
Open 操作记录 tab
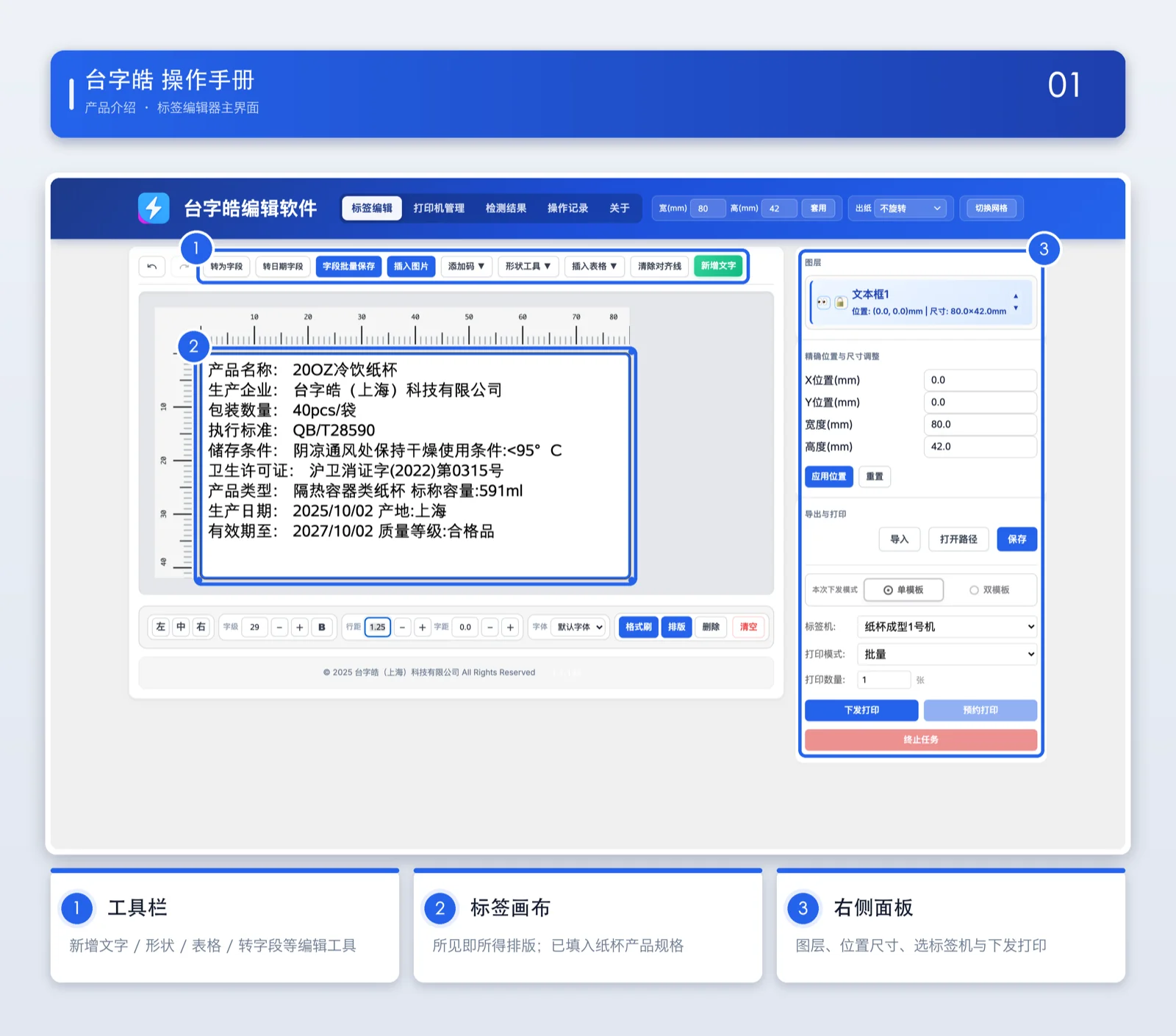tap(567, 209)
